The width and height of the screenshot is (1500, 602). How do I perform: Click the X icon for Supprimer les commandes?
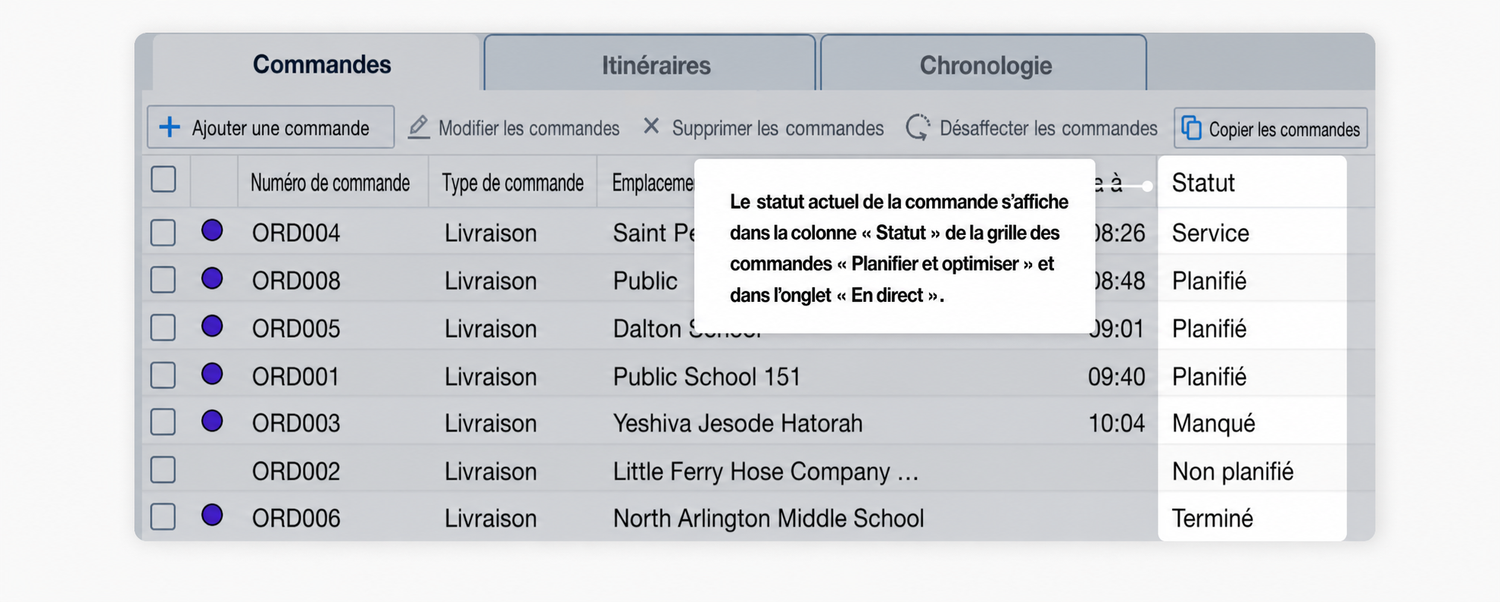pyautogui.click(x=651, y=127)
